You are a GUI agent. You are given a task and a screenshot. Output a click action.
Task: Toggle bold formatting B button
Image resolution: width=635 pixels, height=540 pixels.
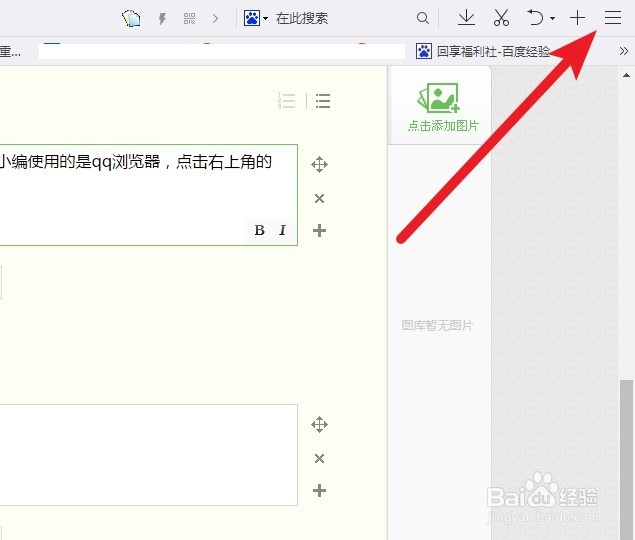pos(260,230)
